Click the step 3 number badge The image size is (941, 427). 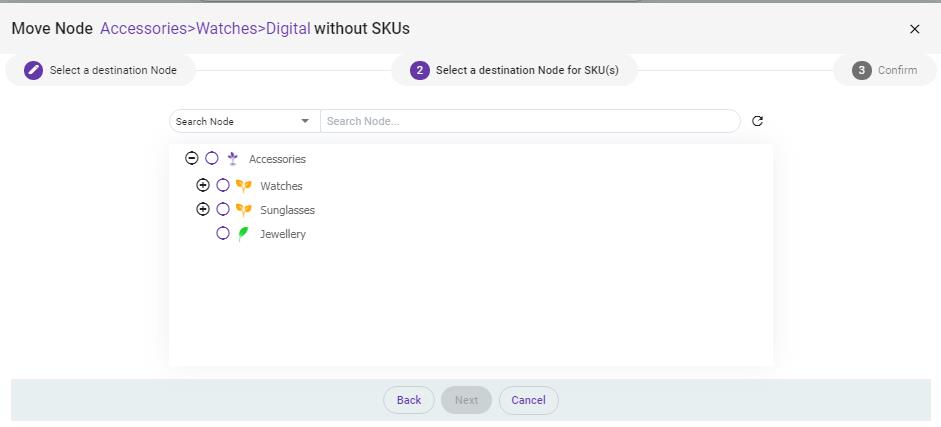pyautogui.click(x=861, y=70)
